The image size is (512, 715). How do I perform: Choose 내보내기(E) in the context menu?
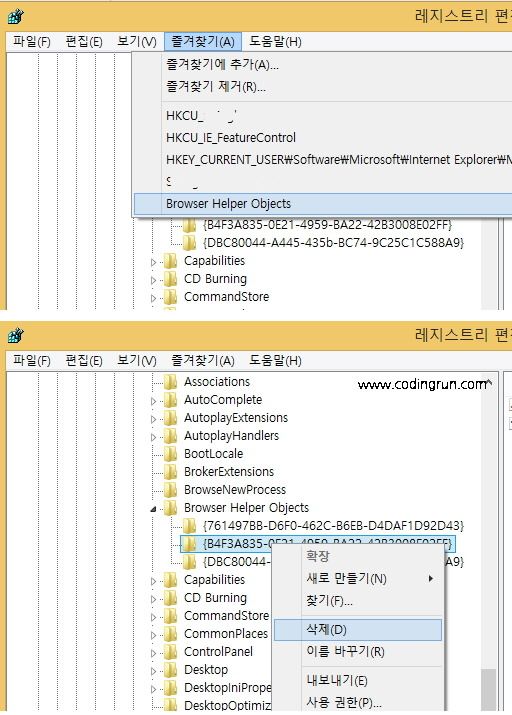[358, 681]
